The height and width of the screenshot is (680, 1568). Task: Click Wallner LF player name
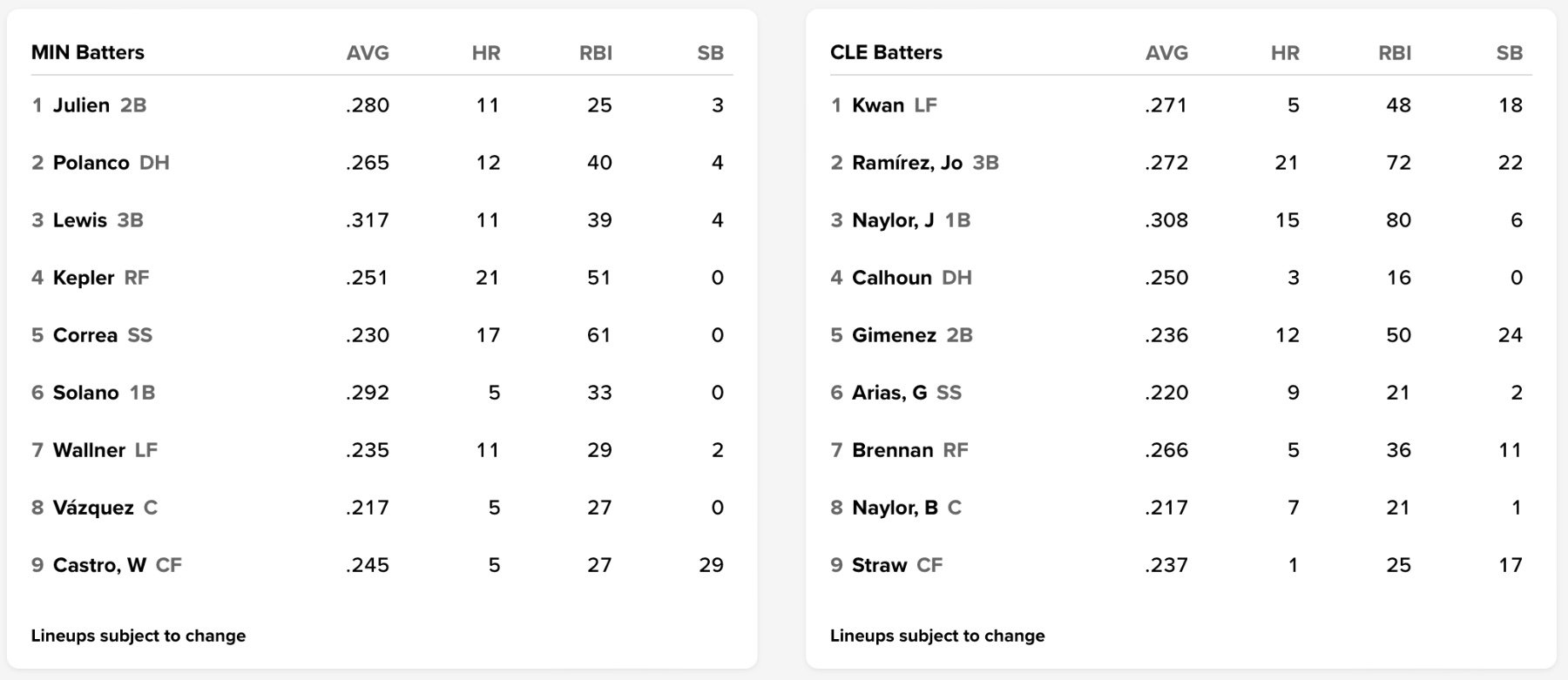[x=89, y=450]
